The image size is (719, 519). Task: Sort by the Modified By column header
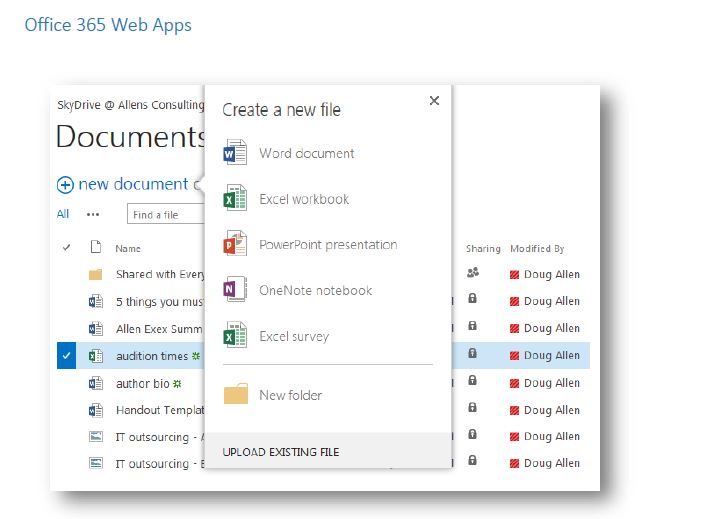pos(537,248)
